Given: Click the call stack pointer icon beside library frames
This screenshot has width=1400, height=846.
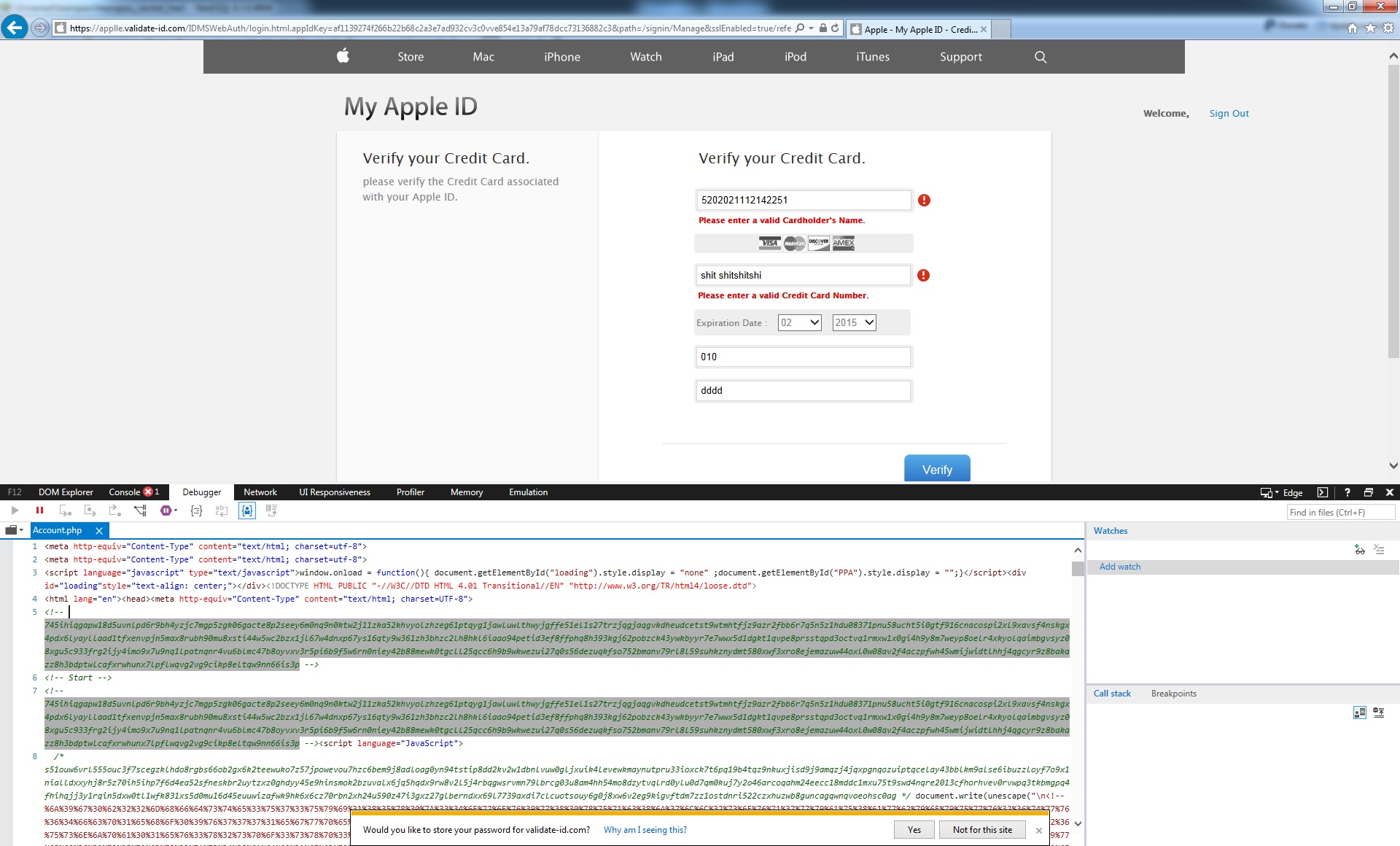Looking at the screenshot, I should point(1379,713).
